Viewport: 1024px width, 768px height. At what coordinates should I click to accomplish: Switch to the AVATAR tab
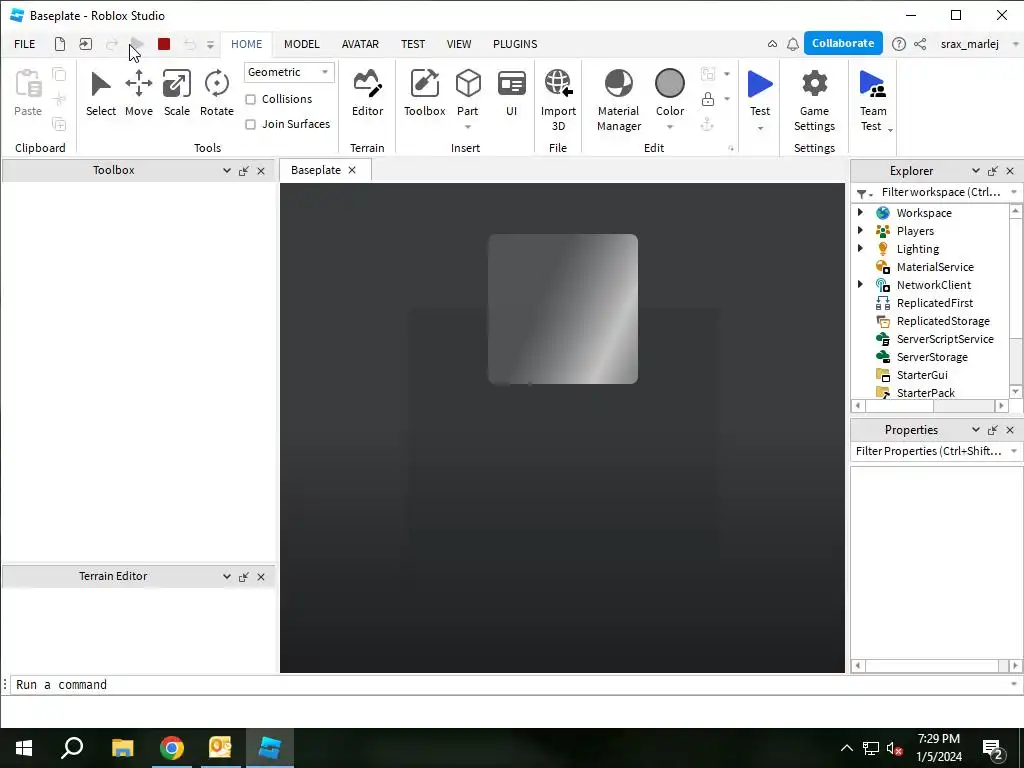click(360, 44)
